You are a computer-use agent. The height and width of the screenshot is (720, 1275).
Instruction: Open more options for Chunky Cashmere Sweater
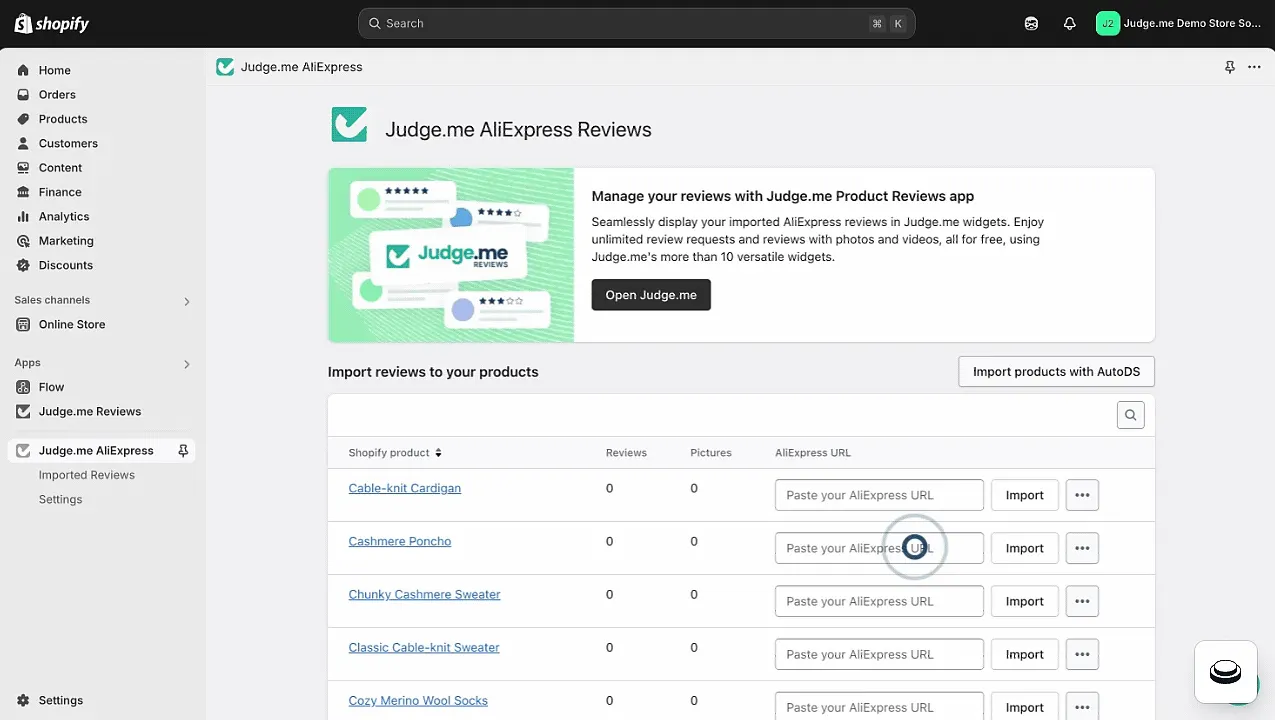pos(1082,601)
